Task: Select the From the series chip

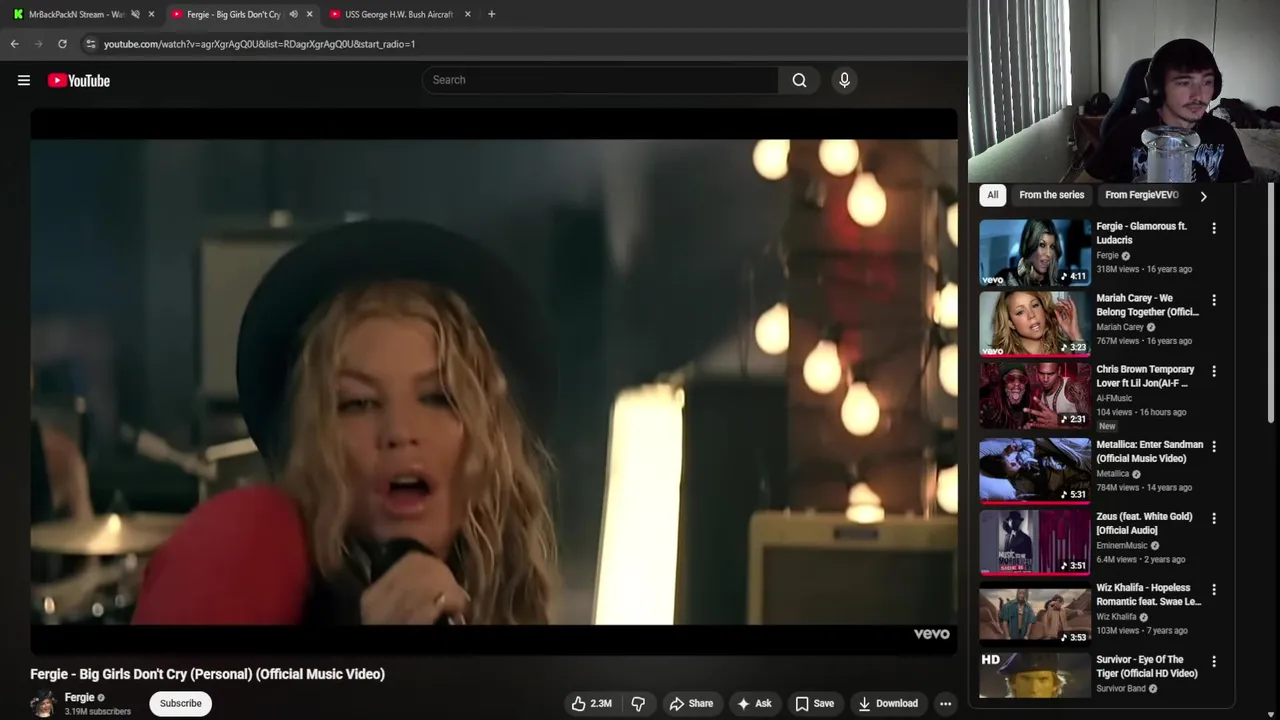Action: click(1051, 195)
